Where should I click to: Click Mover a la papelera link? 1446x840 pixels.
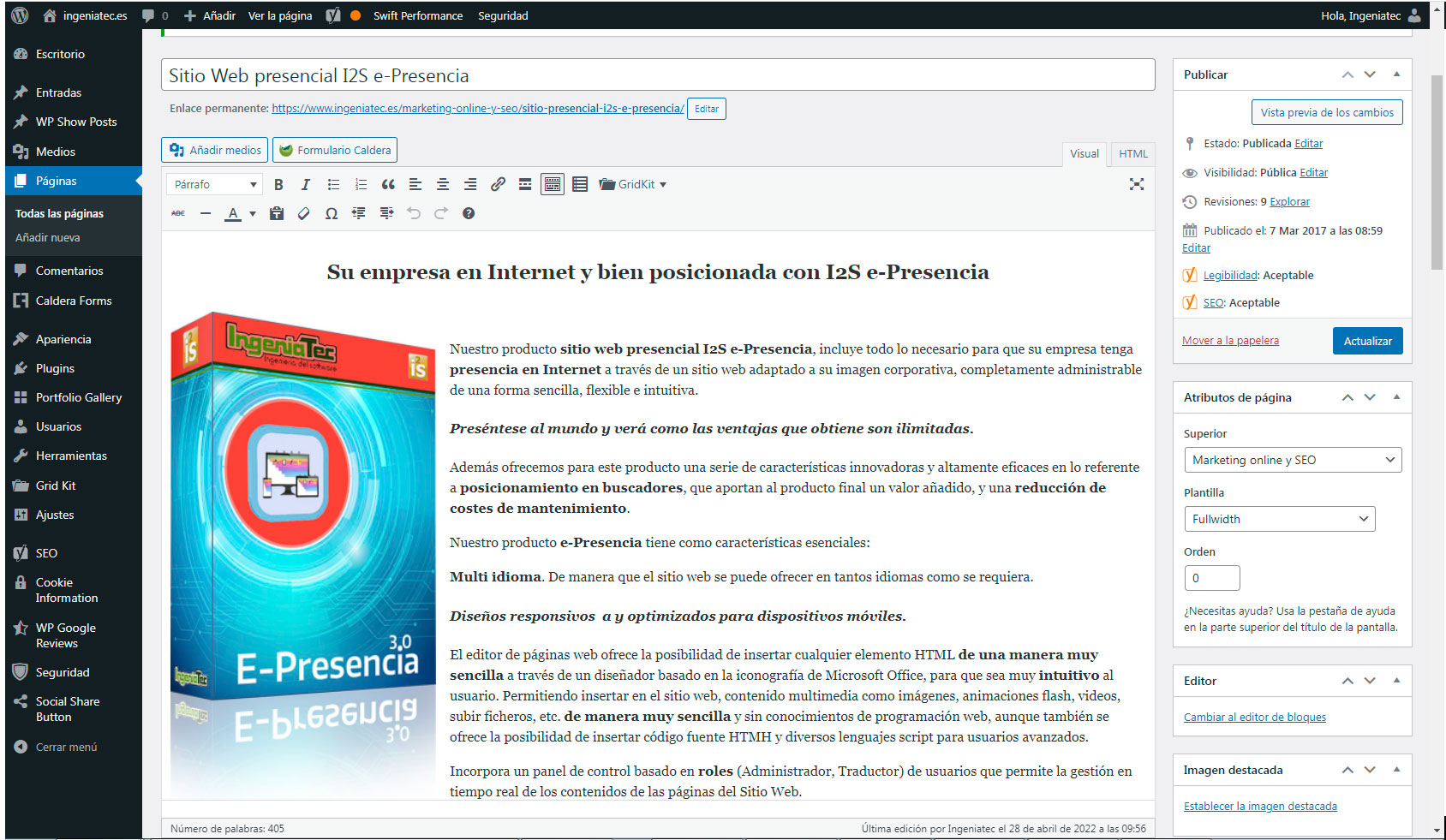point(1230,340)
